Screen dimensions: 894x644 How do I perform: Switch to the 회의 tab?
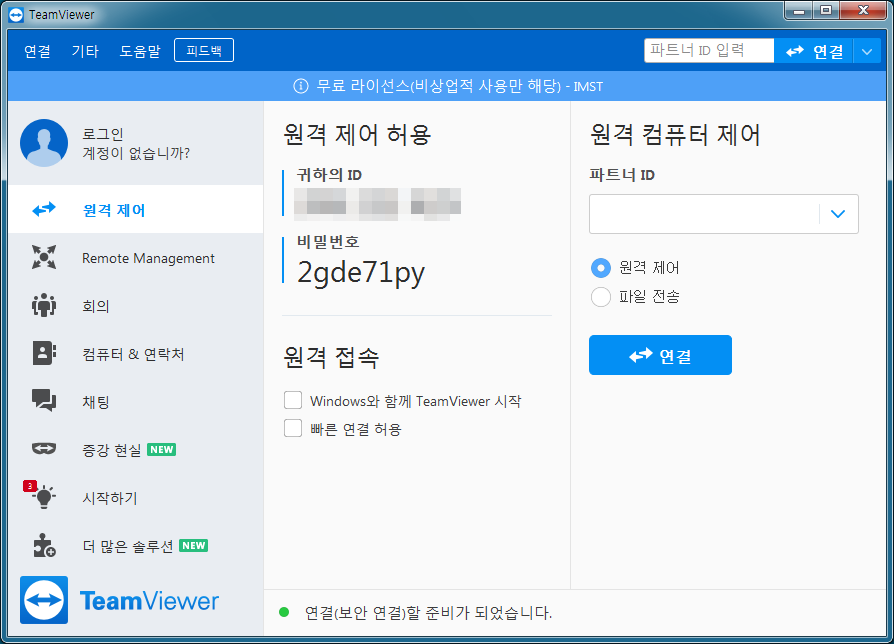(x=136, y=305)
